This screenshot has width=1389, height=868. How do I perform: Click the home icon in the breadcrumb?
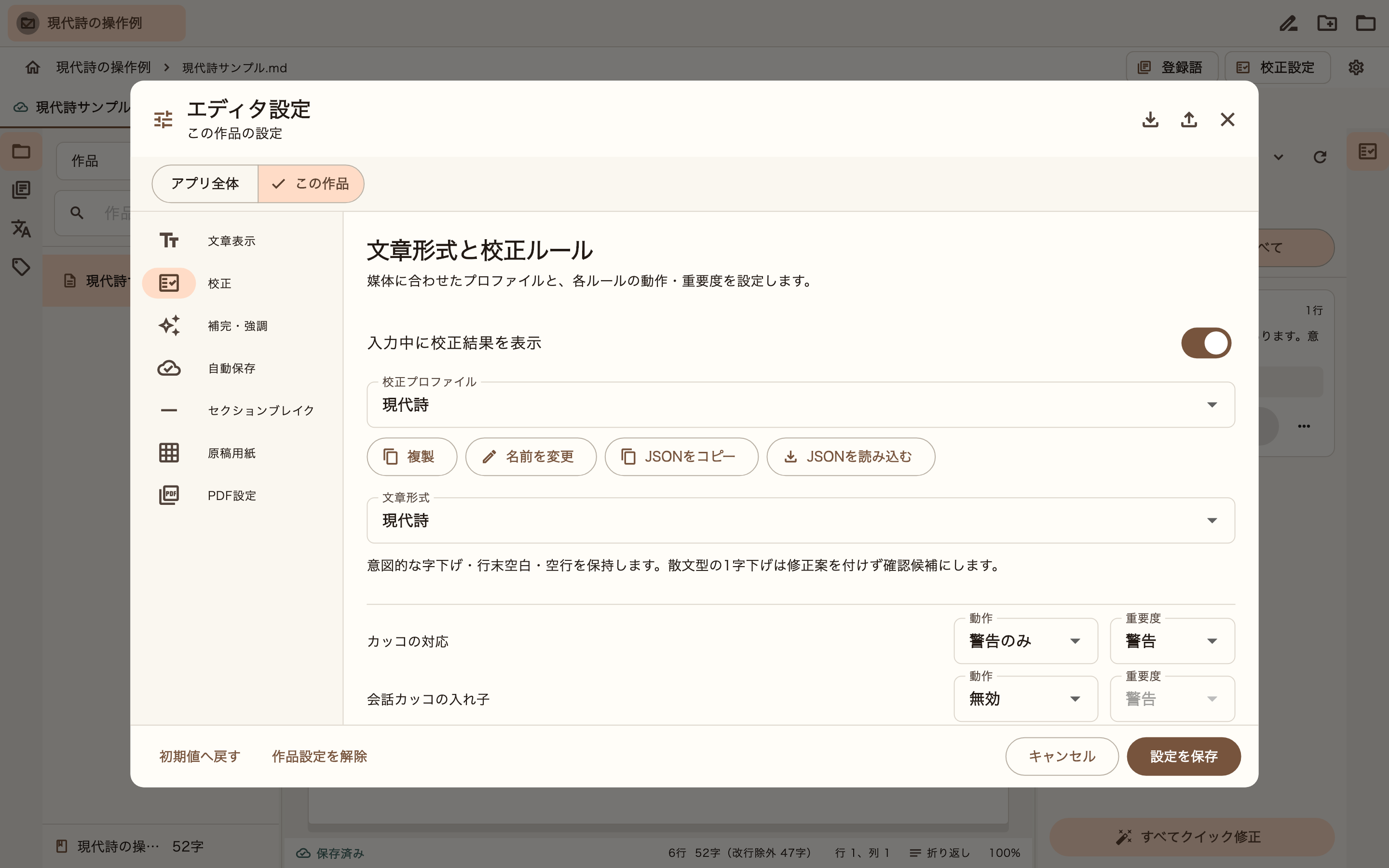click(x=33, y=67)
